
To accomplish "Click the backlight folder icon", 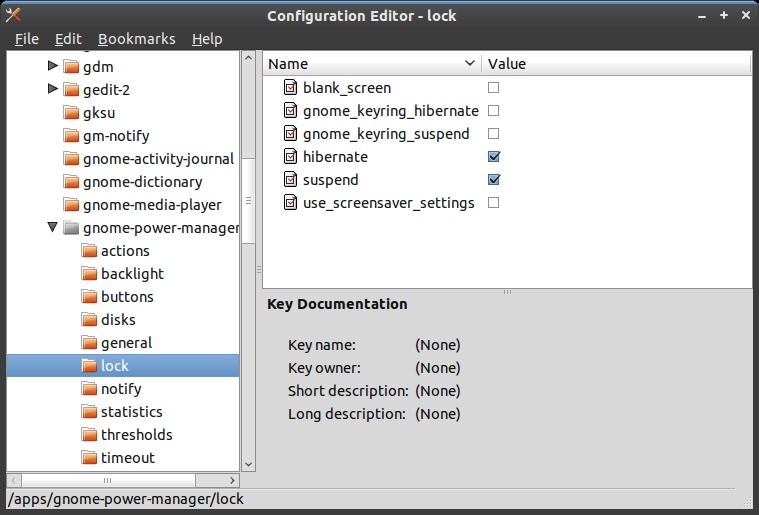I will point(89,273).
